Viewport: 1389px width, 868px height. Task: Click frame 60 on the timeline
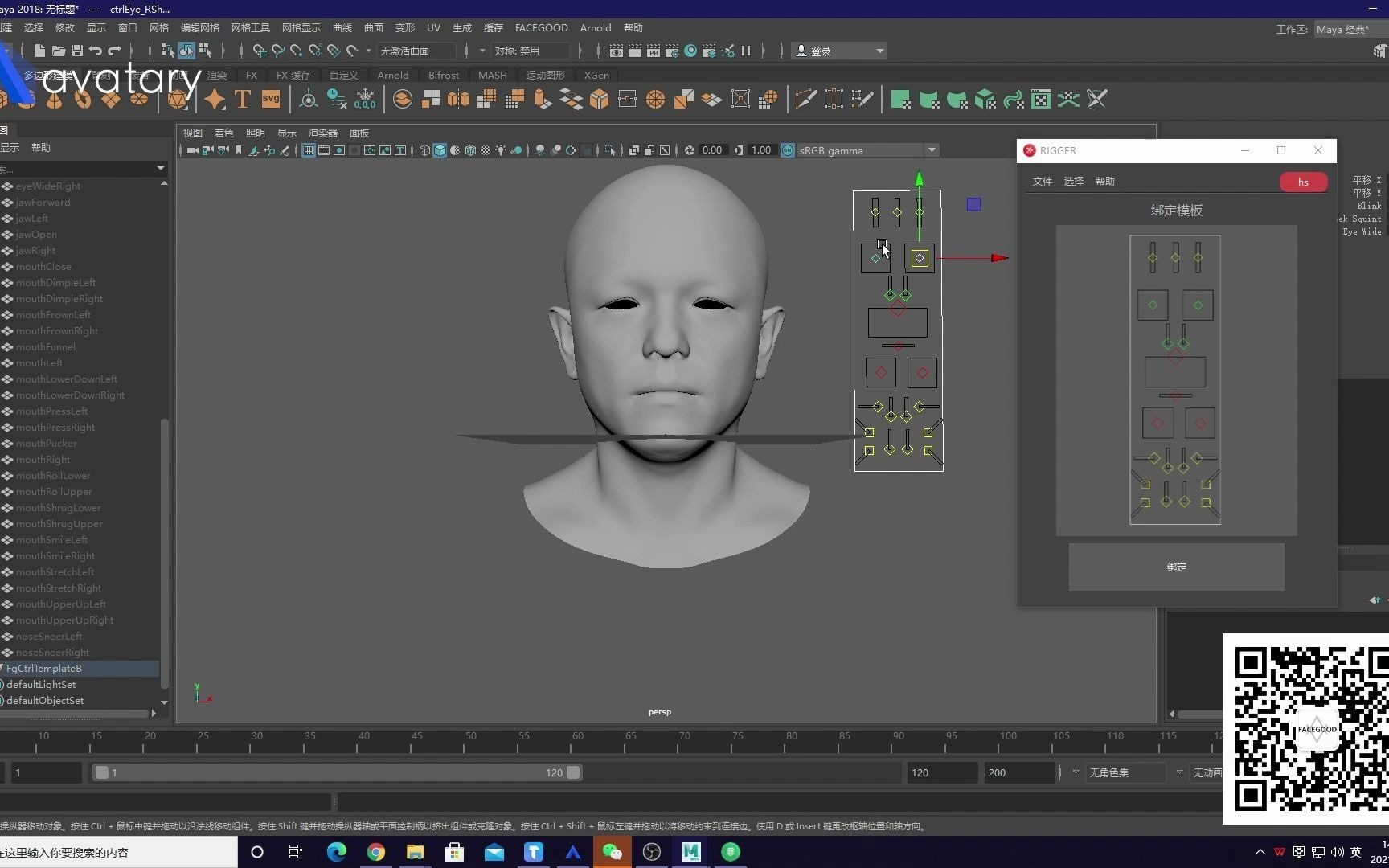pos(577,741)
